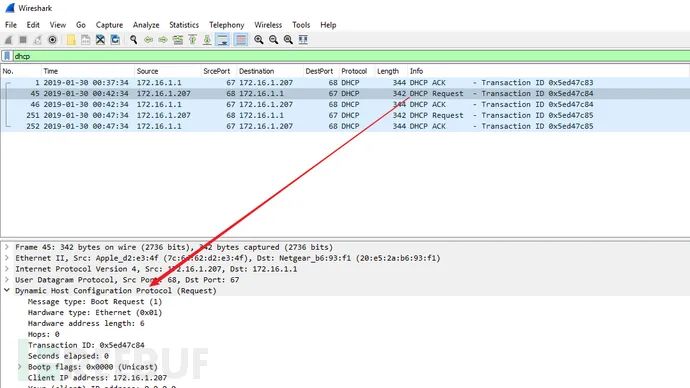Screen dimensions: 690x388
Task: Expand the Ethernet II details row
Action: (7, 258)
